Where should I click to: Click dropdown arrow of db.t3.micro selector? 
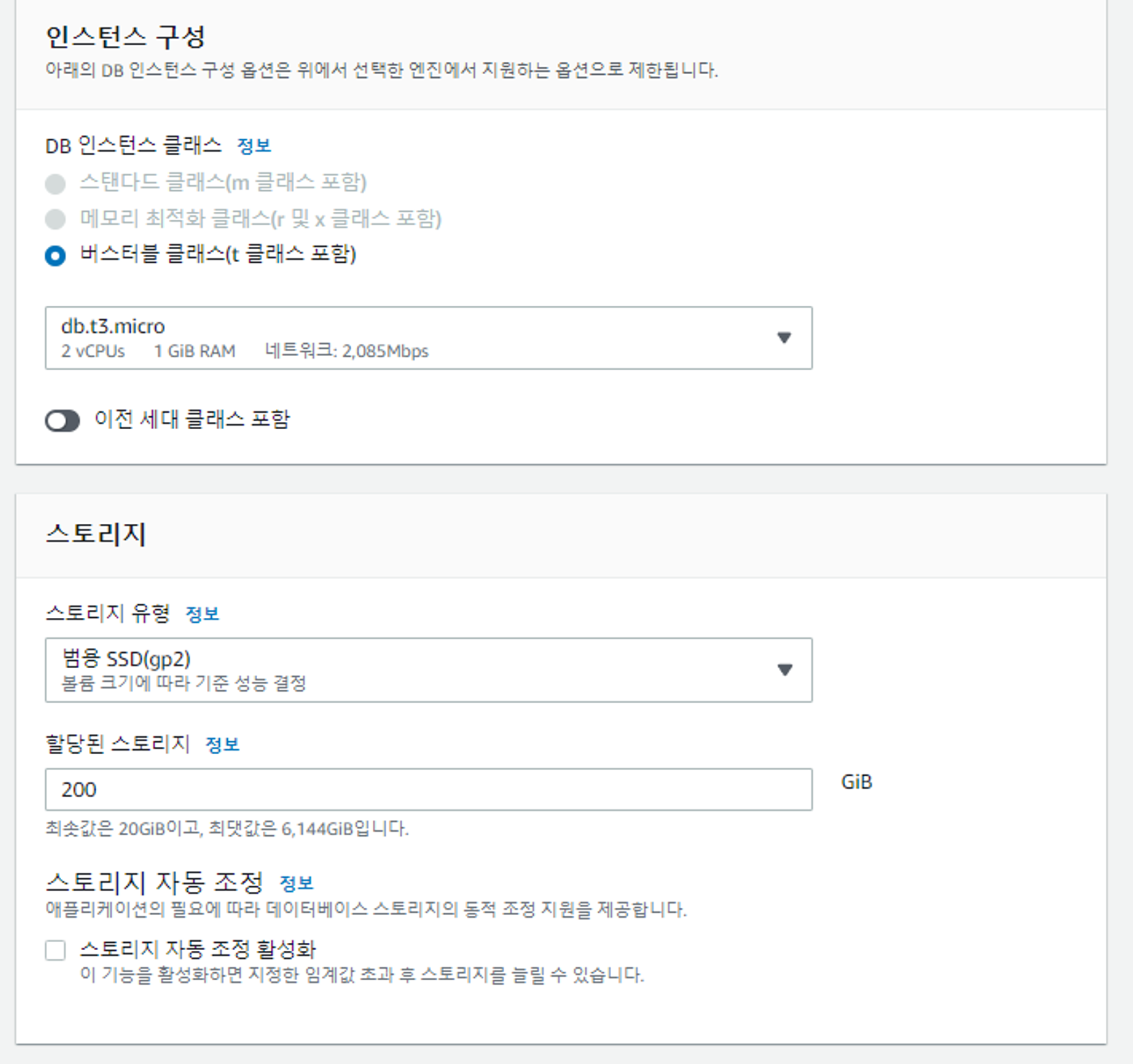pyautogui.click(x=784, y=337)
